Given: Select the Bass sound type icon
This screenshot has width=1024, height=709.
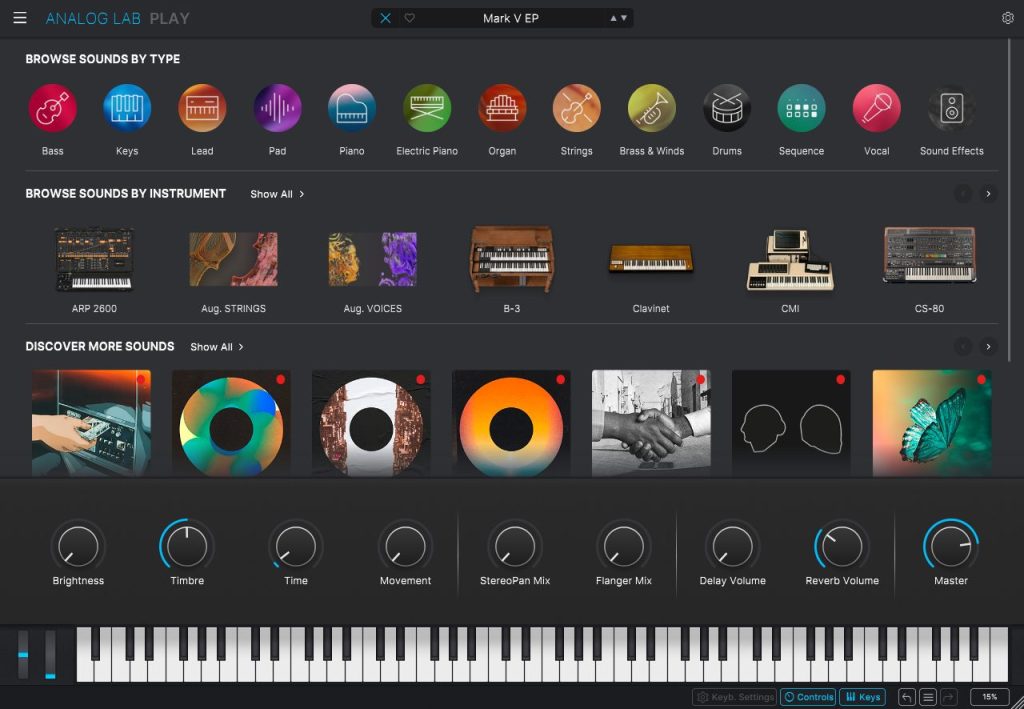Looking at the screenshot, I should click(x=52, y=108).
